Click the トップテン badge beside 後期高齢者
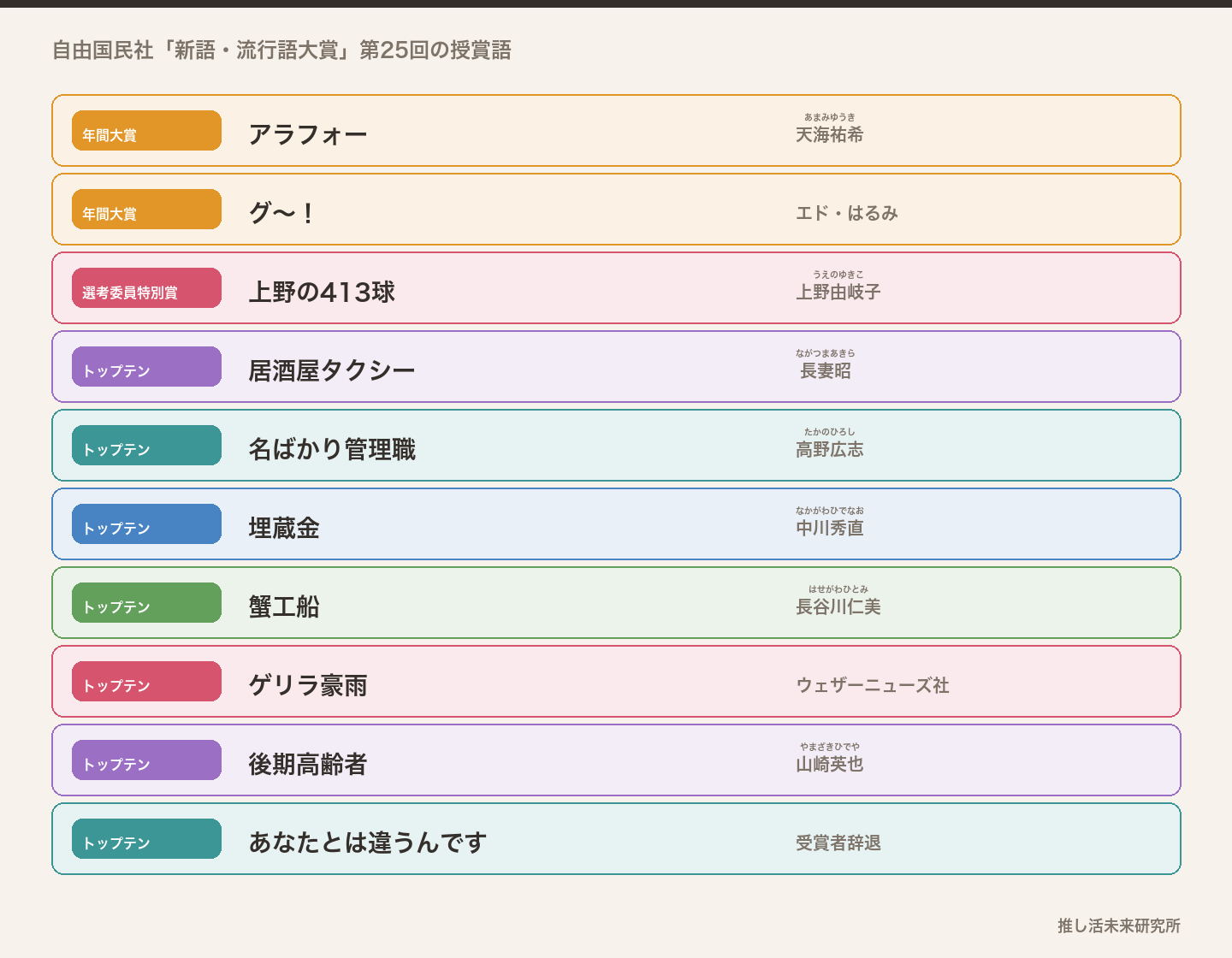Screen dimensions: 1232x958 (146, 760)
